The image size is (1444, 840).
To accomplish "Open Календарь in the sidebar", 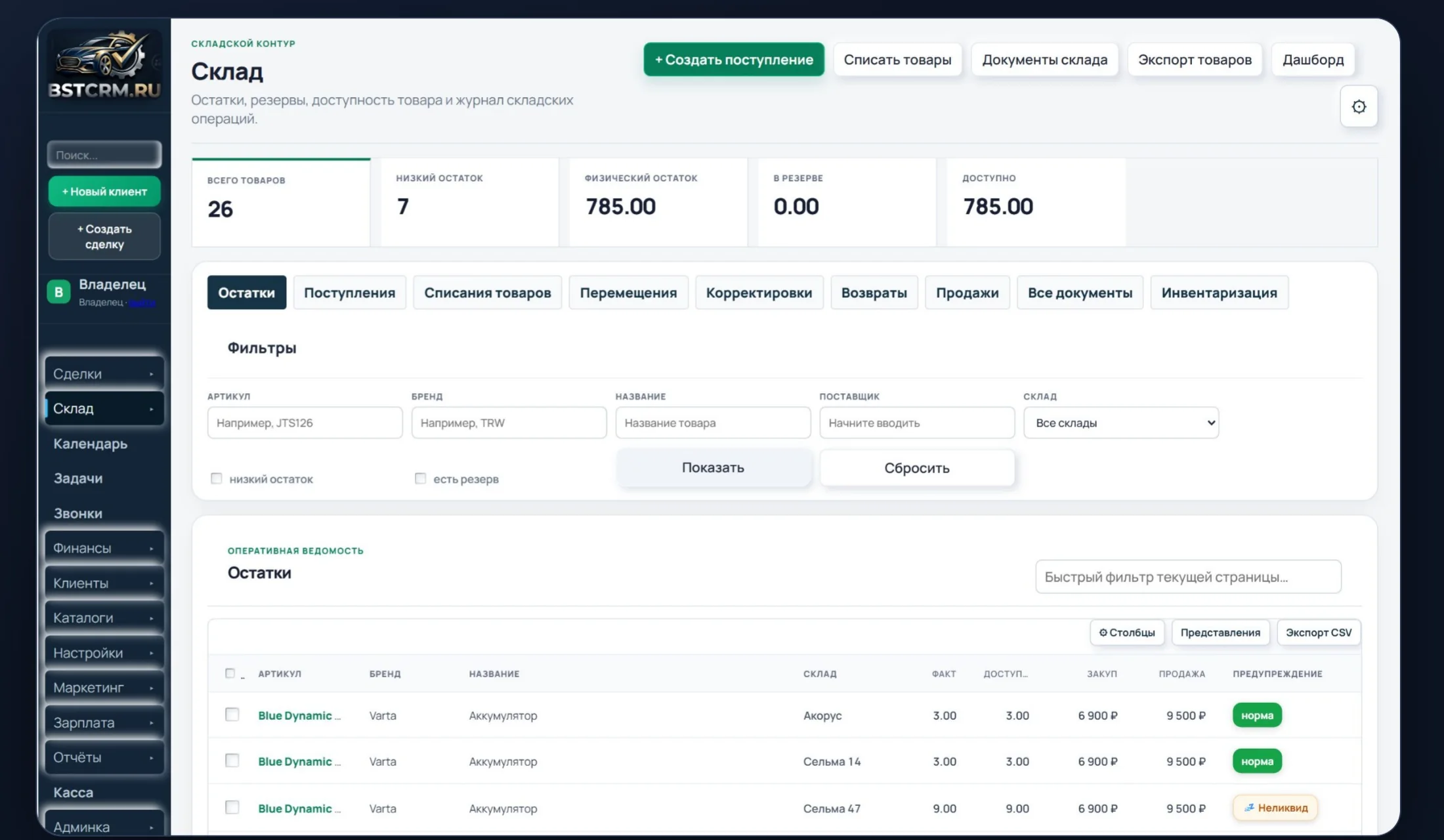I will [x=91, y=444].
